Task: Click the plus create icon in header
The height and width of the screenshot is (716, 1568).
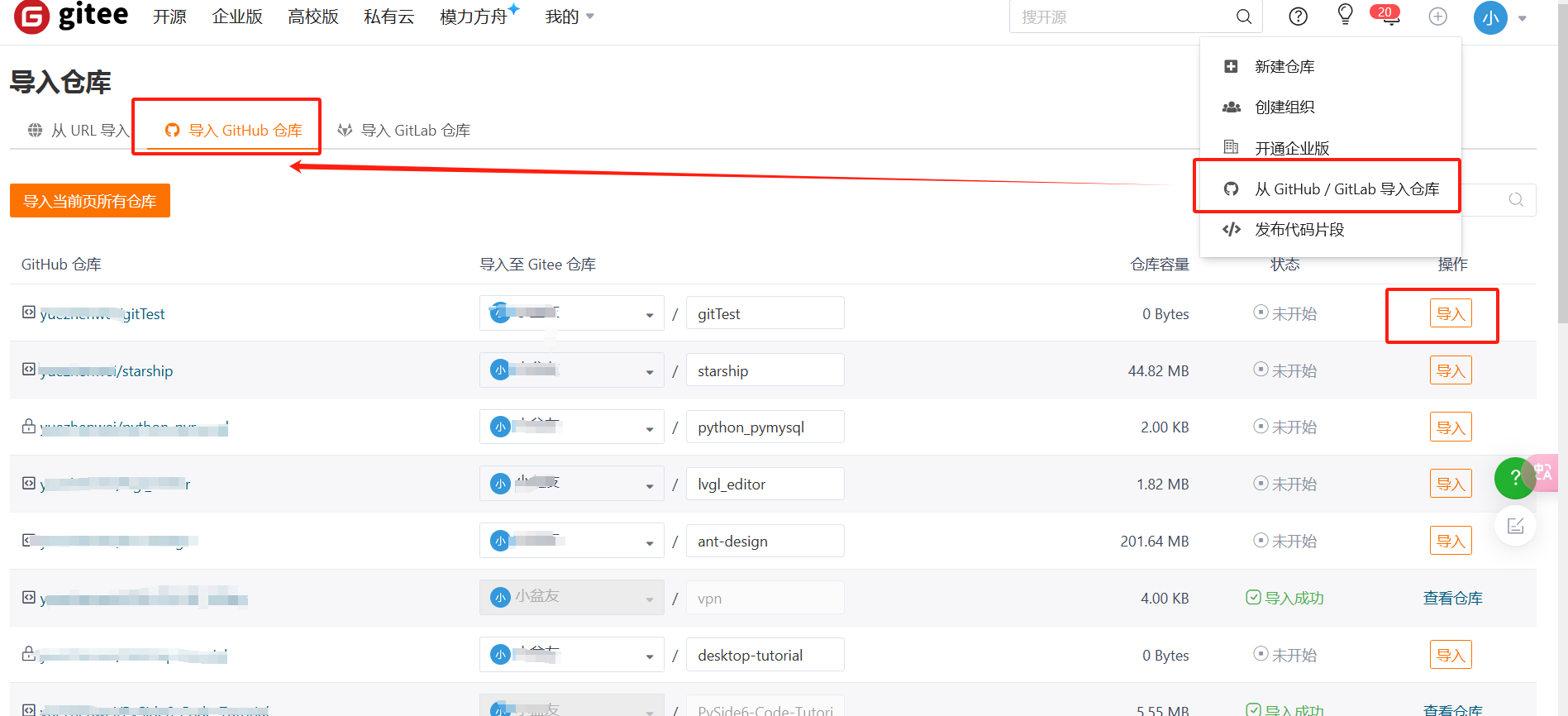Action: click(x=1438, y=17)
